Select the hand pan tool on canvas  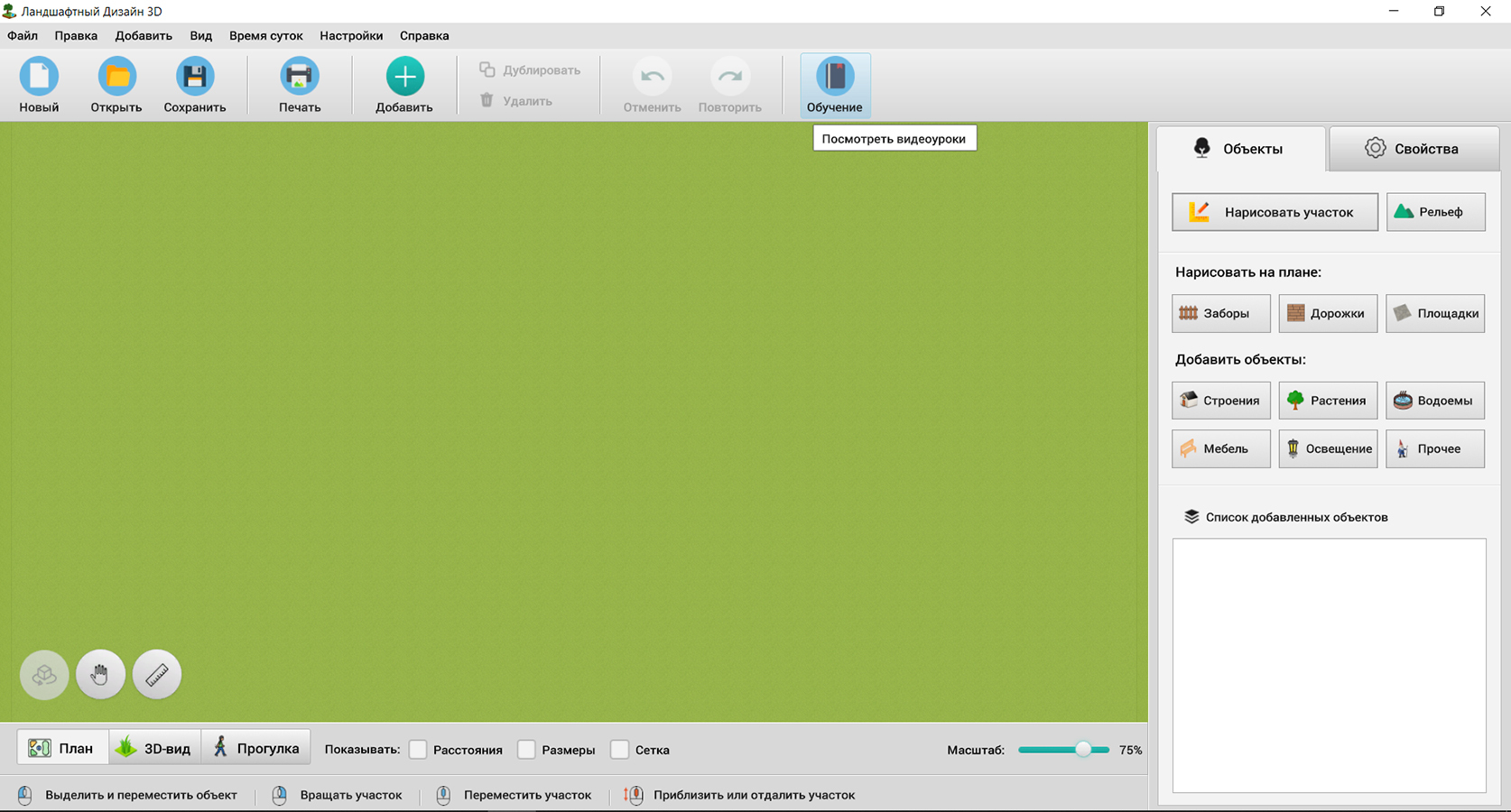[100, 675]
